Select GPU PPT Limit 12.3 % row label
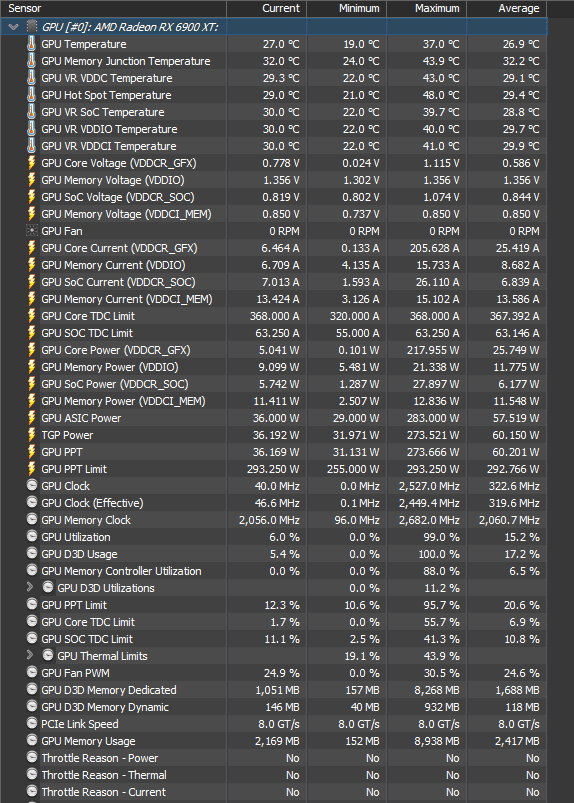 74,605
